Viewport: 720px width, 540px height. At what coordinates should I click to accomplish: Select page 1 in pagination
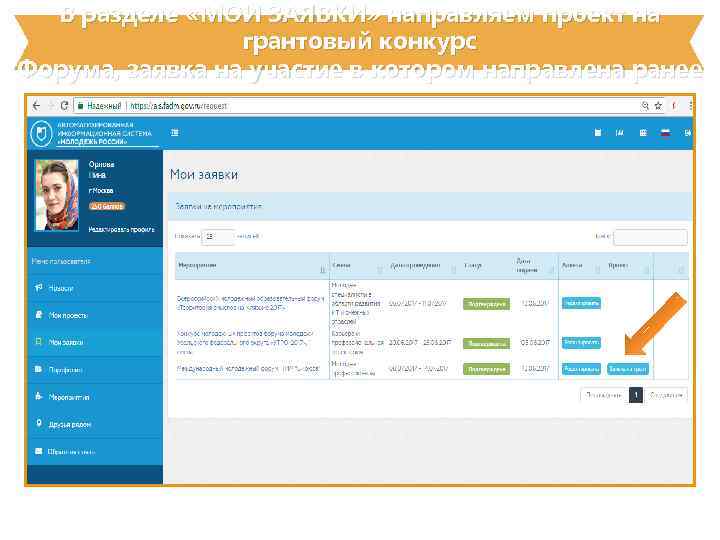[636, 395]
